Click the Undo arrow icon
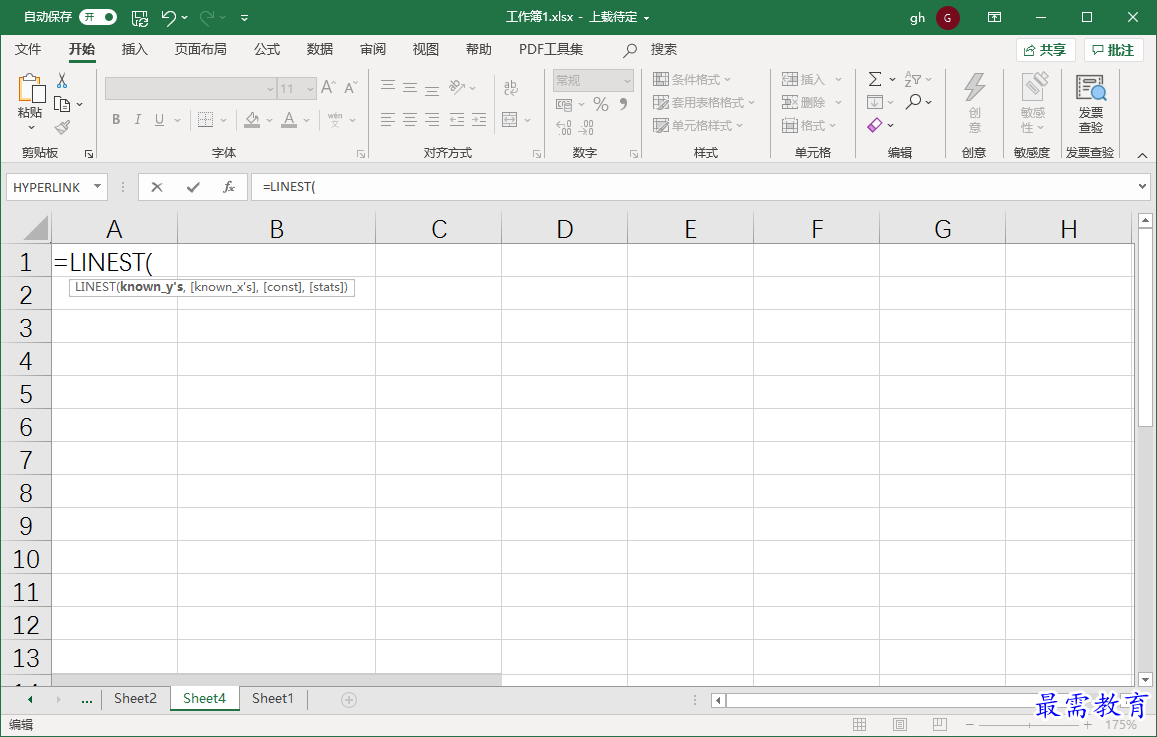The image size is (1157, 737). pos(169,18)
